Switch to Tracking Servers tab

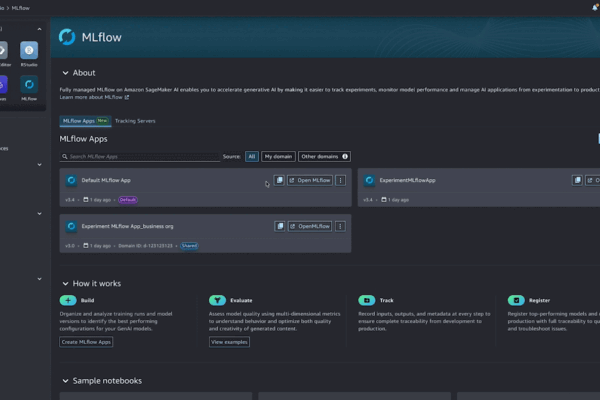point(135,121)
